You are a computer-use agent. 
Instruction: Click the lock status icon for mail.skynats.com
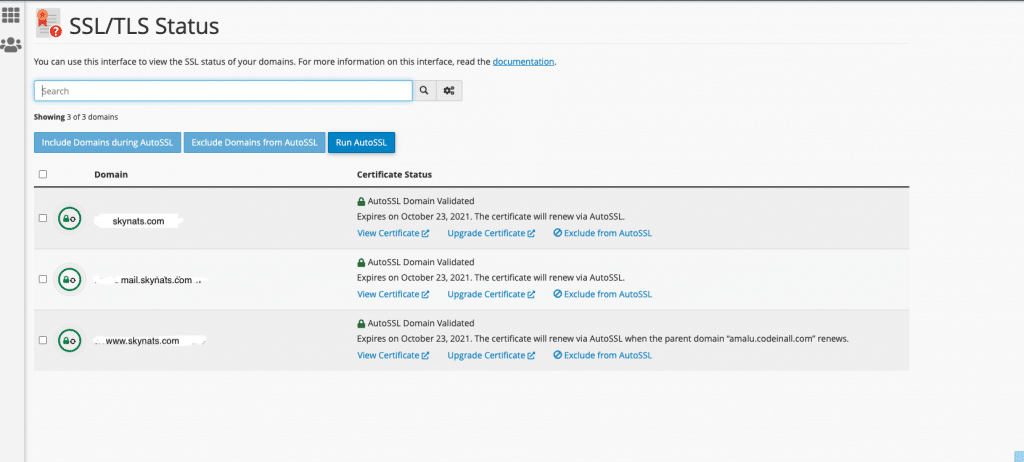pos(69,280)
